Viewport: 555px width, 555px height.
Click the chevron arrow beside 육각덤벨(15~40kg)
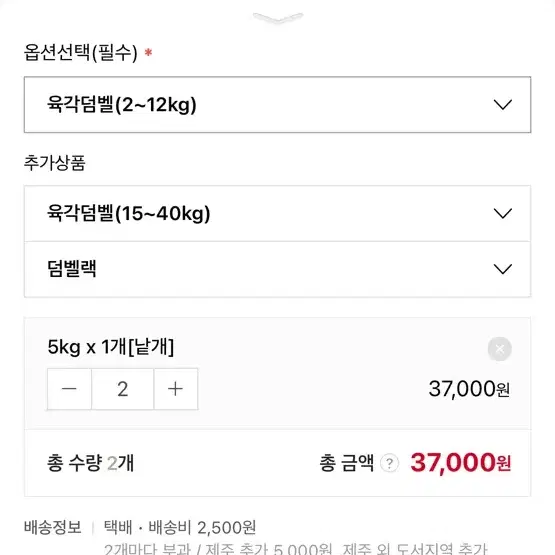point(503,213)
